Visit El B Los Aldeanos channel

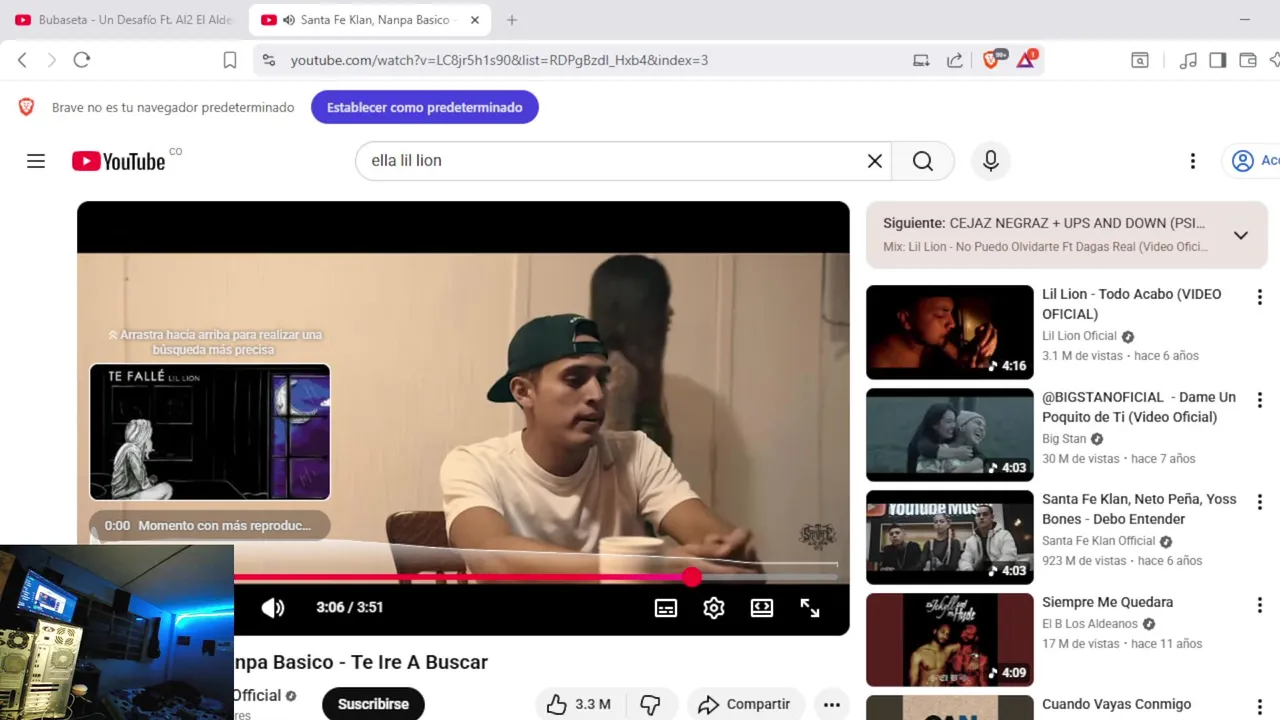tap(1090, 623)
